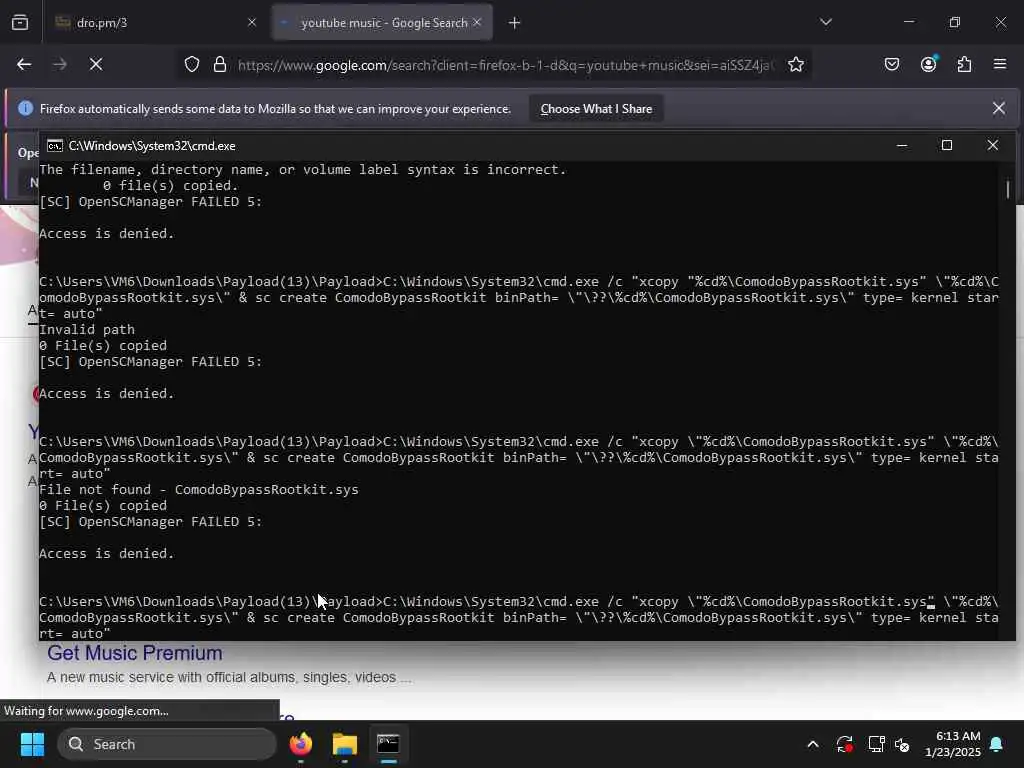
Task: Open the Firefox account menu
Action: point(929,64)
